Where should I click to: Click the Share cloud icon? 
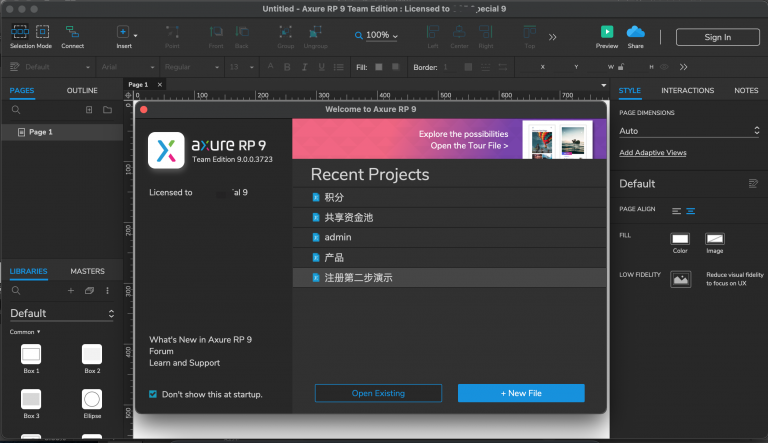(635, 32)
